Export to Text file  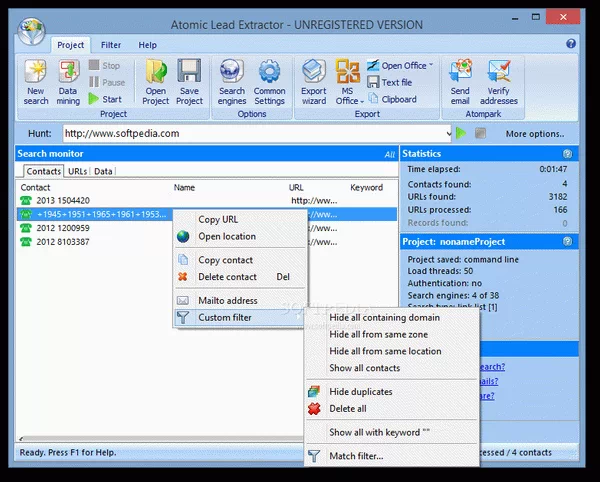(x=390, y=82)
